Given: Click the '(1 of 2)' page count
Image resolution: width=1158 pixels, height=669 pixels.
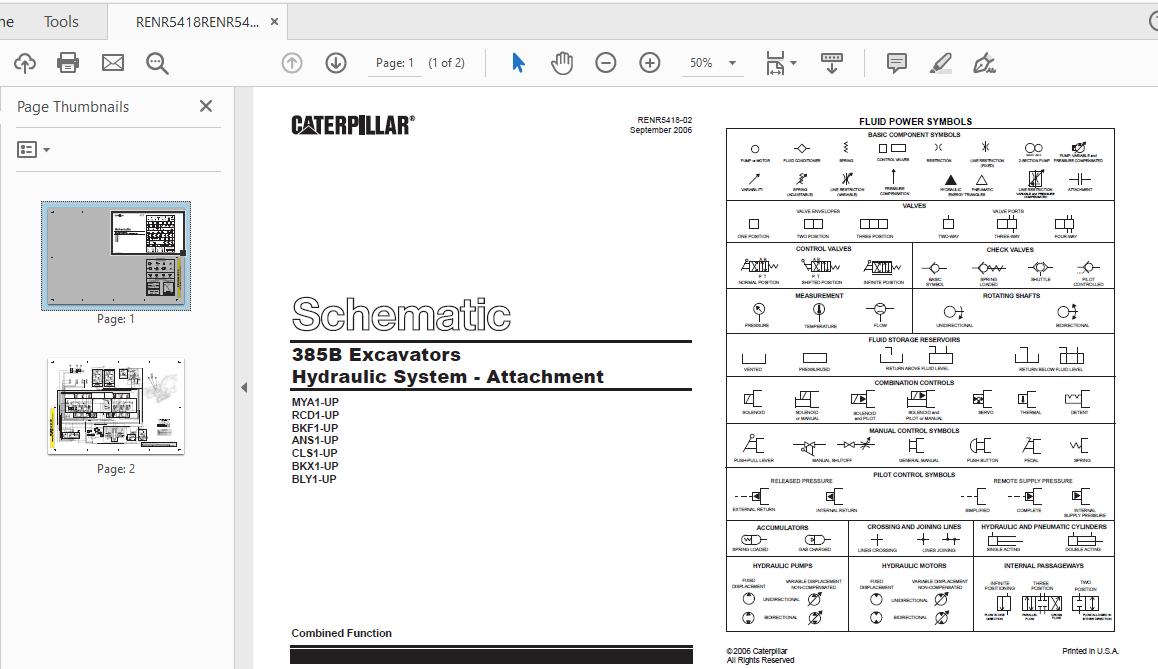Looking at the screenshot, I should (x=447, y=63).
